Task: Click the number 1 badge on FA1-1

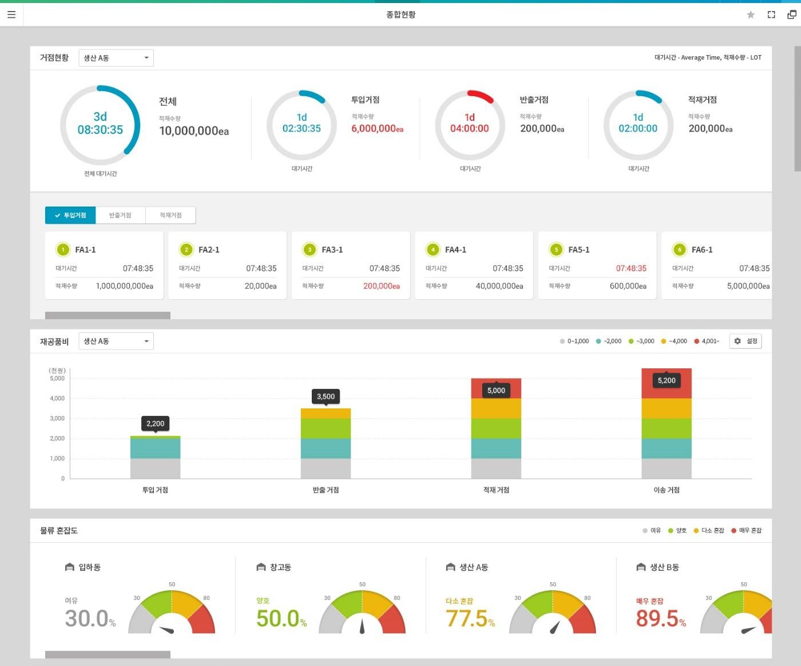Action: (63, 250)
